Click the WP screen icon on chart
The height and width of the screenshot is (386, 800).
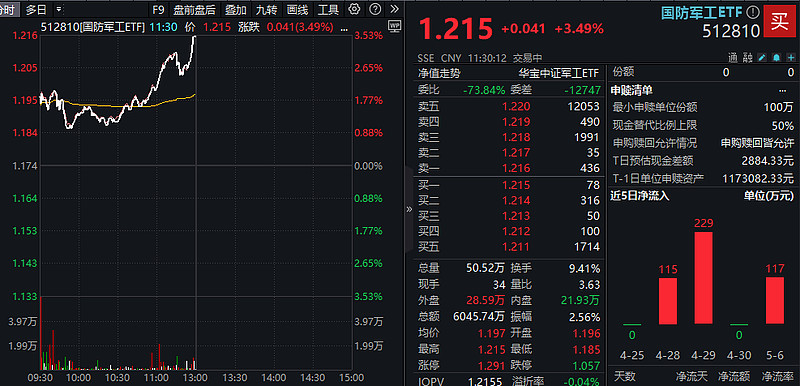coord(394,25)
